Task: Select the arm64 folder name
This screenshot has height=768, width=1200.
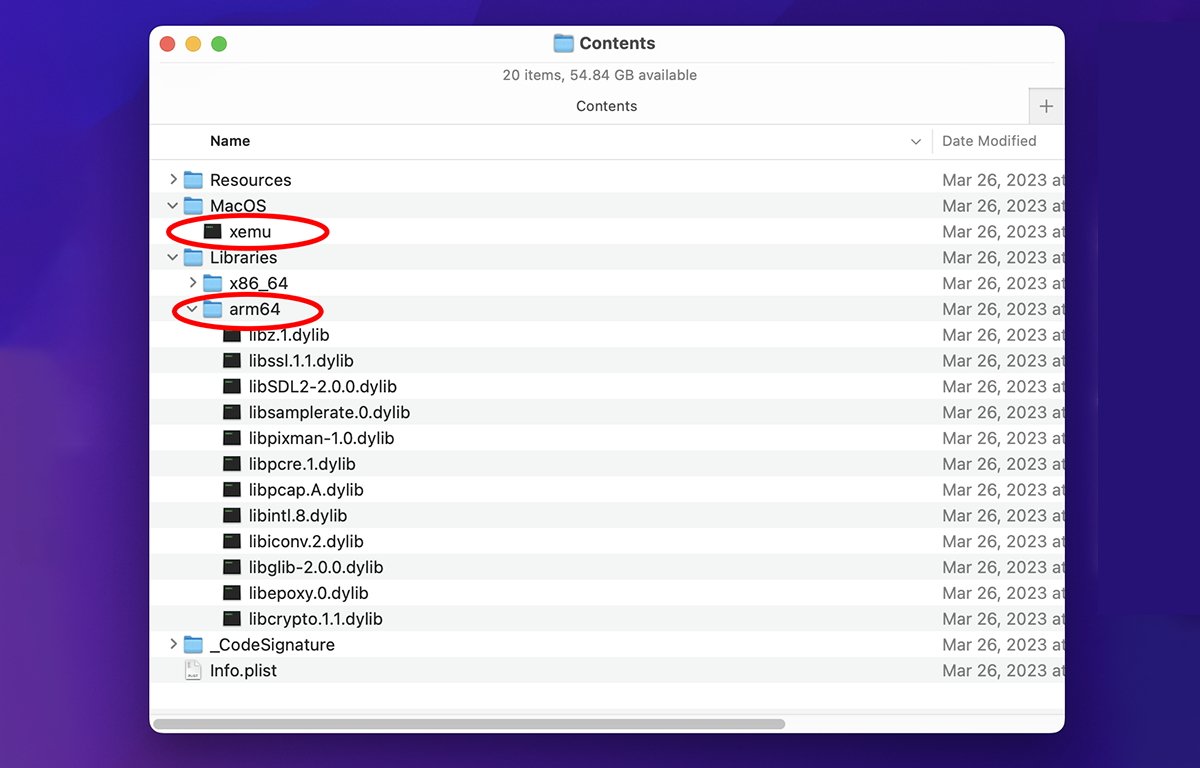Action: point(255,309)
